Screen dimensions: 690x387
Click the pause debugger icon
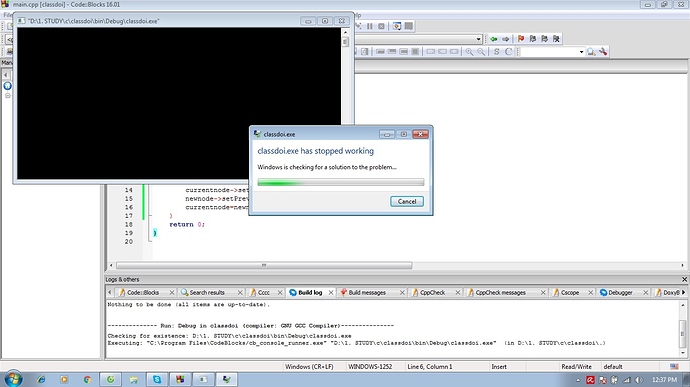(x=370, y=26)
